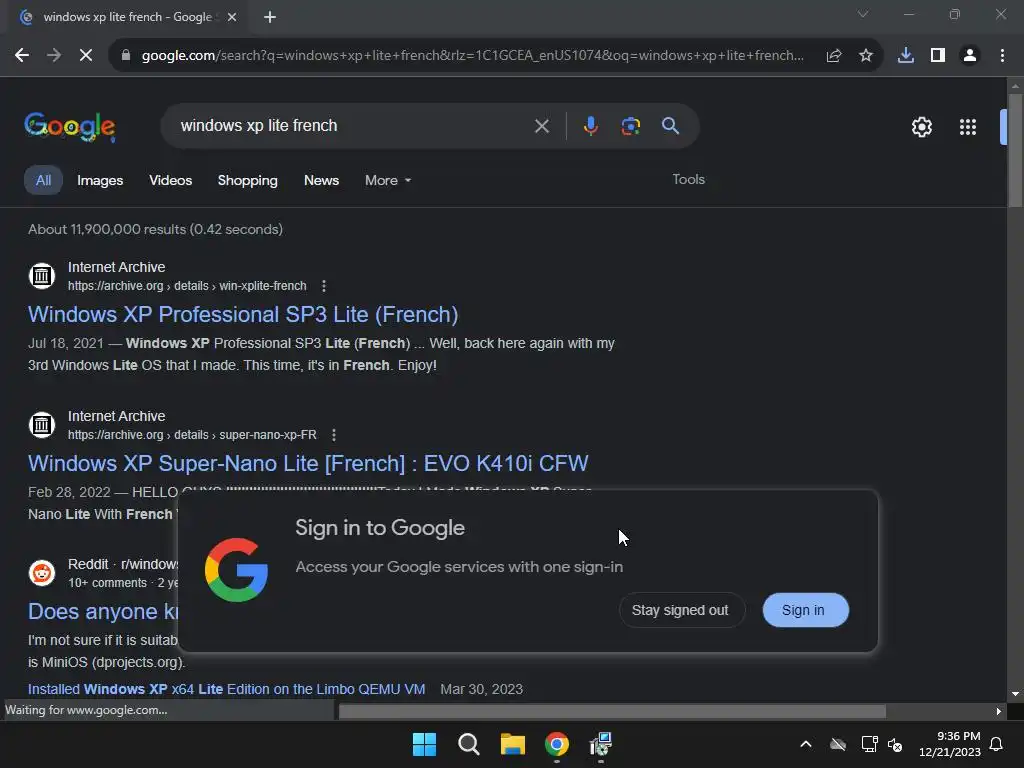Open Chrome downloads icon
Image resolution: width=1024 pixels, height=768 pixels.
906,56
